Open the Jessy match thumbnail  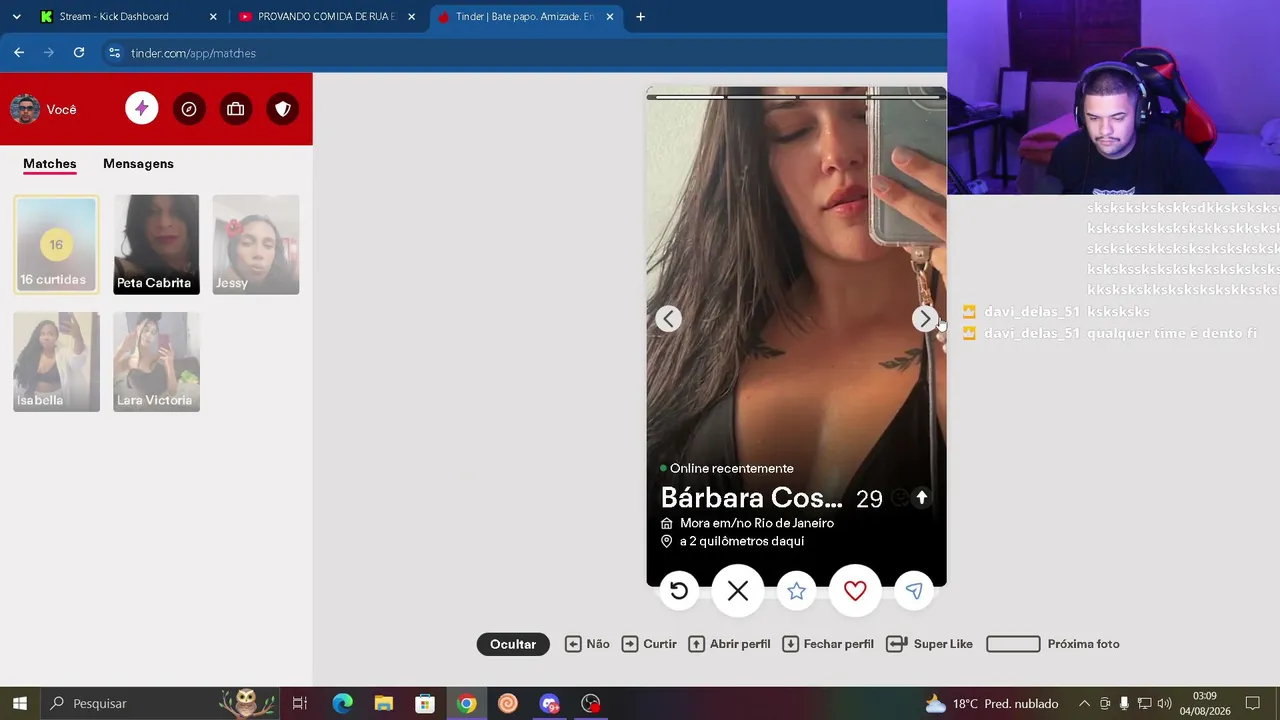(256, 245)
